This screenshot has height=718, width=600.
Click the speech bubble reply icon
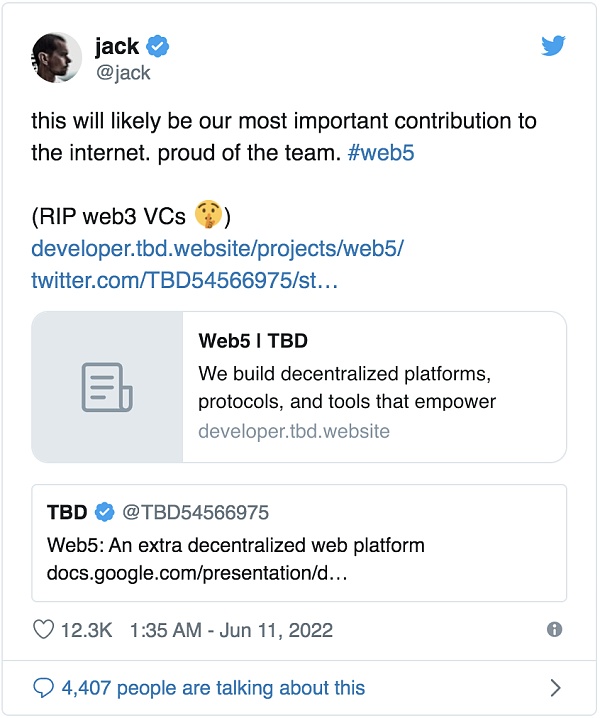44,688
